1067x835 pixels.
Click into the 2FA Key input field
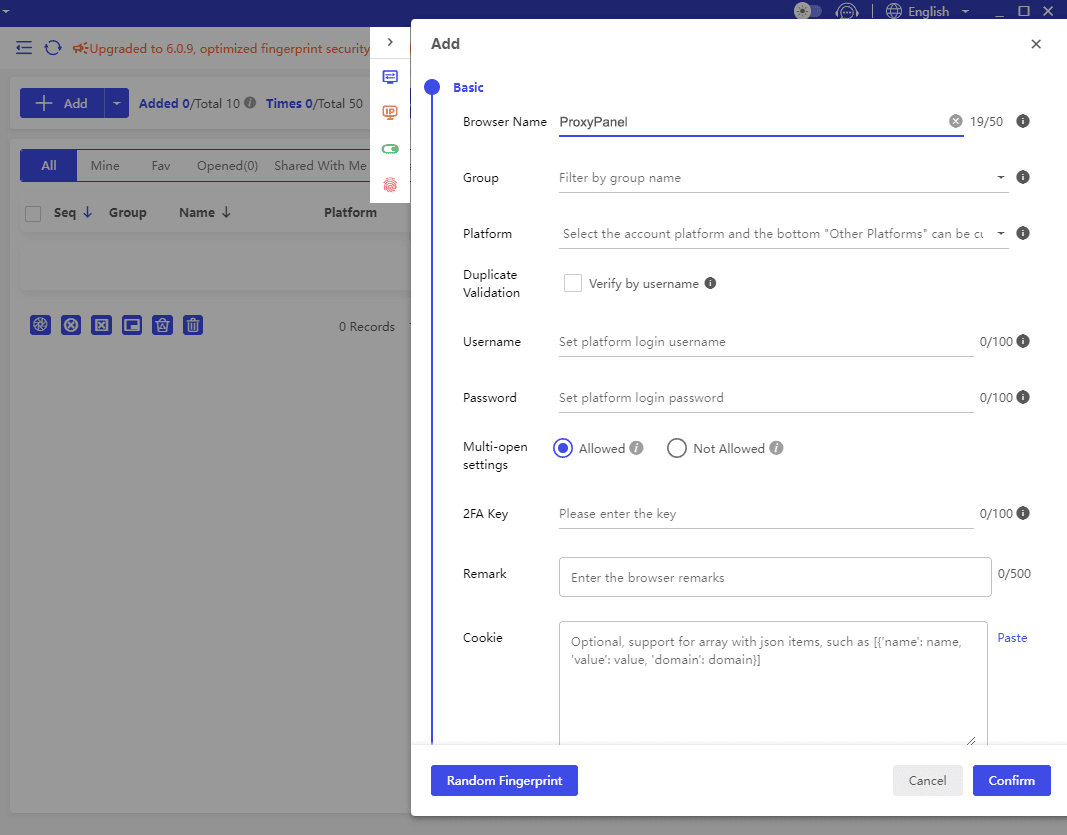coord(765,514)
